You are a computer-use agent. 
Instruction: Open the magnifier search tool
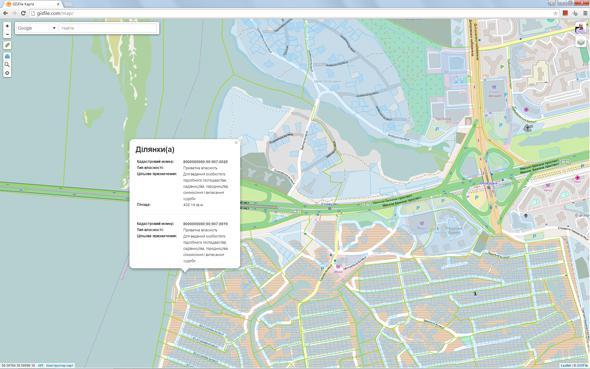coord(7,65)
